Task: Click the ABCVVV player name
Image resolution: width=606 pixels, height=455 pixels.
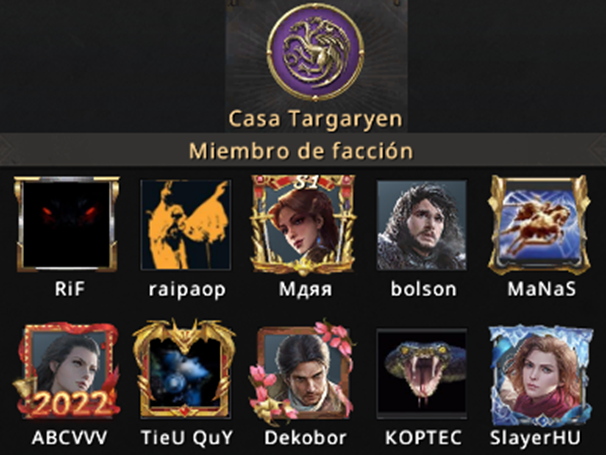Action: pyautogui.click(x=70, y=438)
